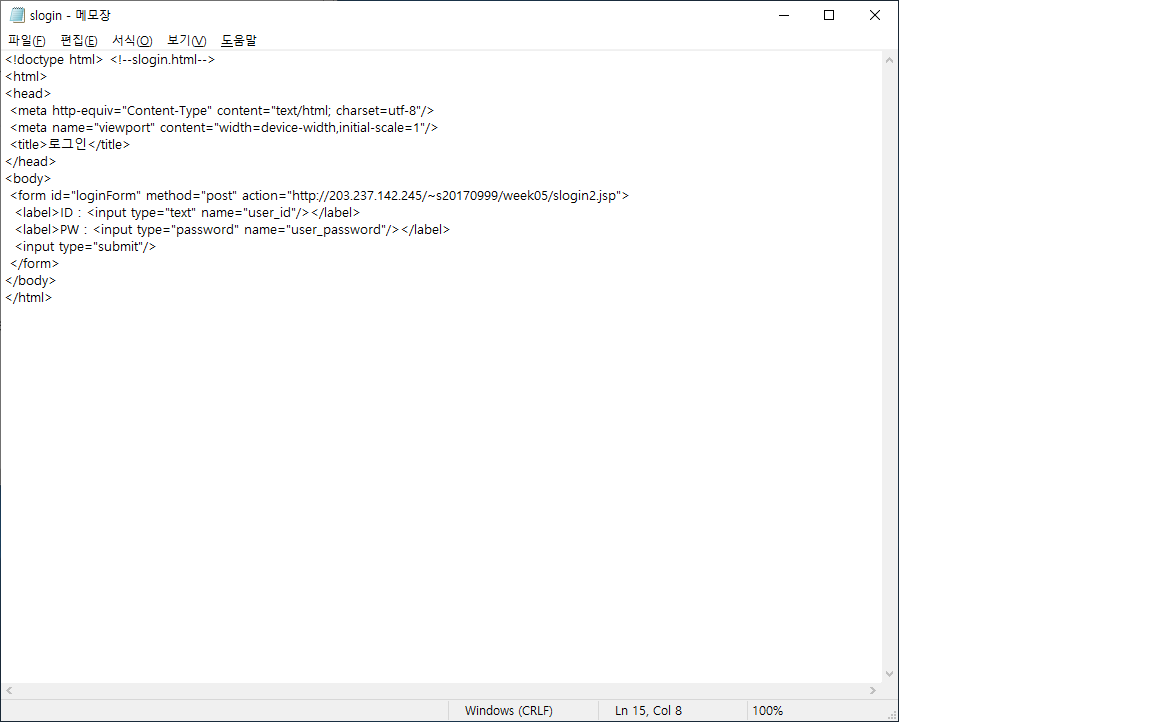This screenshot has width=1152, height=722.
Task: Open the 편집(E) menu
Action: [79, 41]
